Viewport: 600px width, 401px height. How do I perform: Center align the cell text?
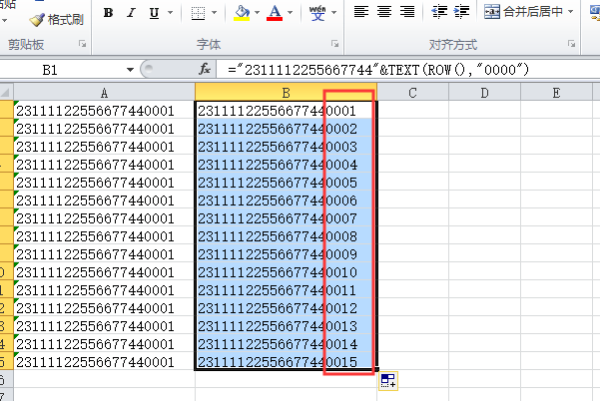point(384,12)
